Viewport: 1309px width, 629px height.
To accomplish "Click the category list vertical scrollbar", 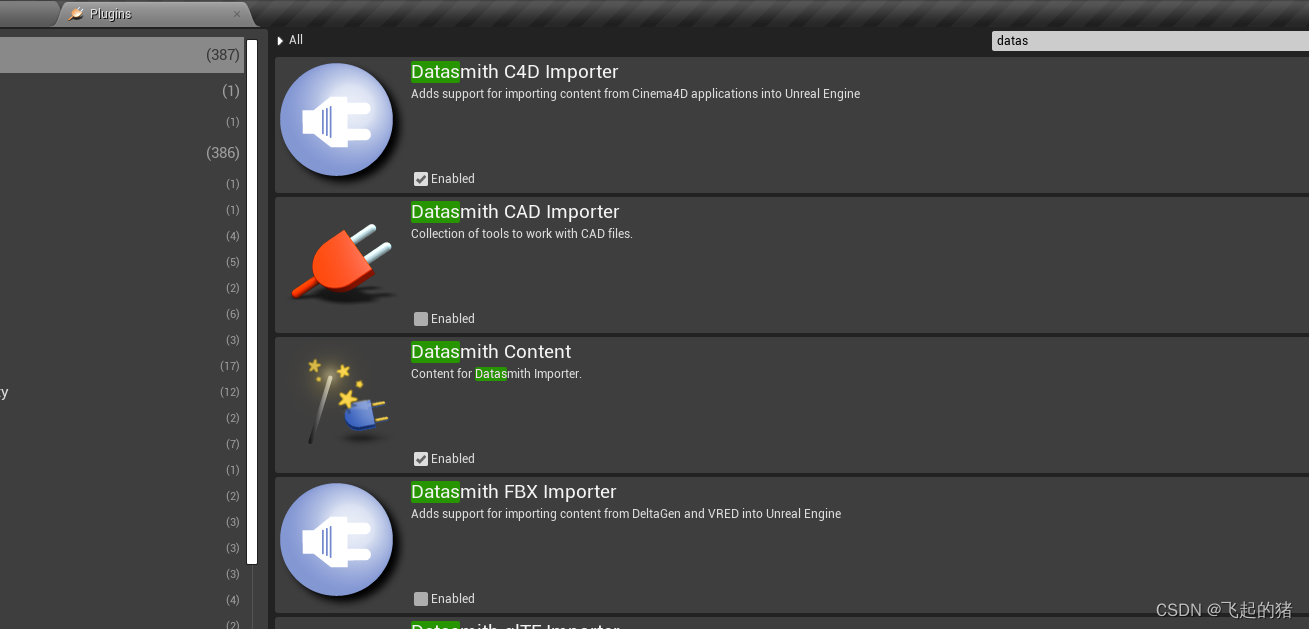I will point(252,302).
